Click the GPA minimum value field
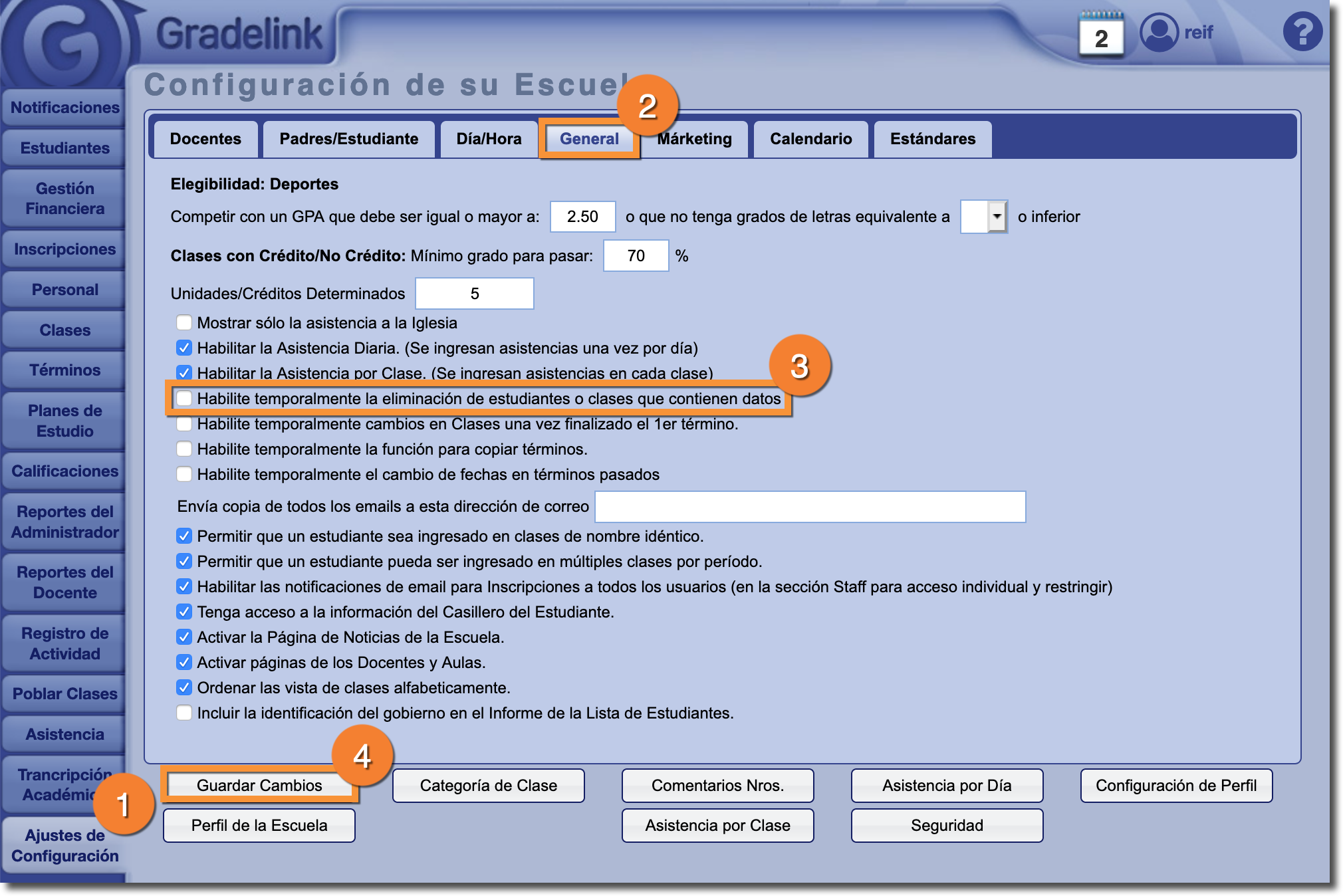This screenshot has width=1343, height=896. pos(582,217)
